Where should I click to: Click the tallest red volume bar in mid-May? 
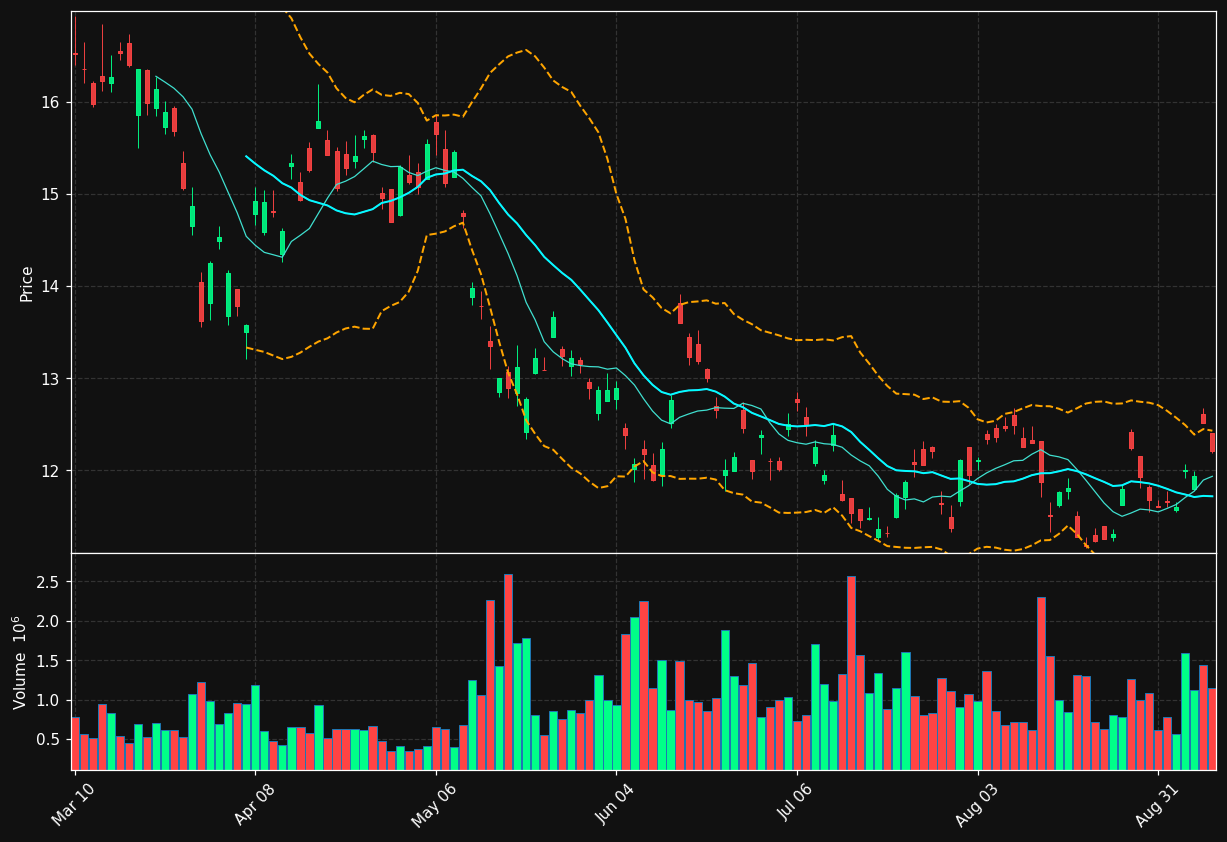pyautogui.click(x=508, y=672)
